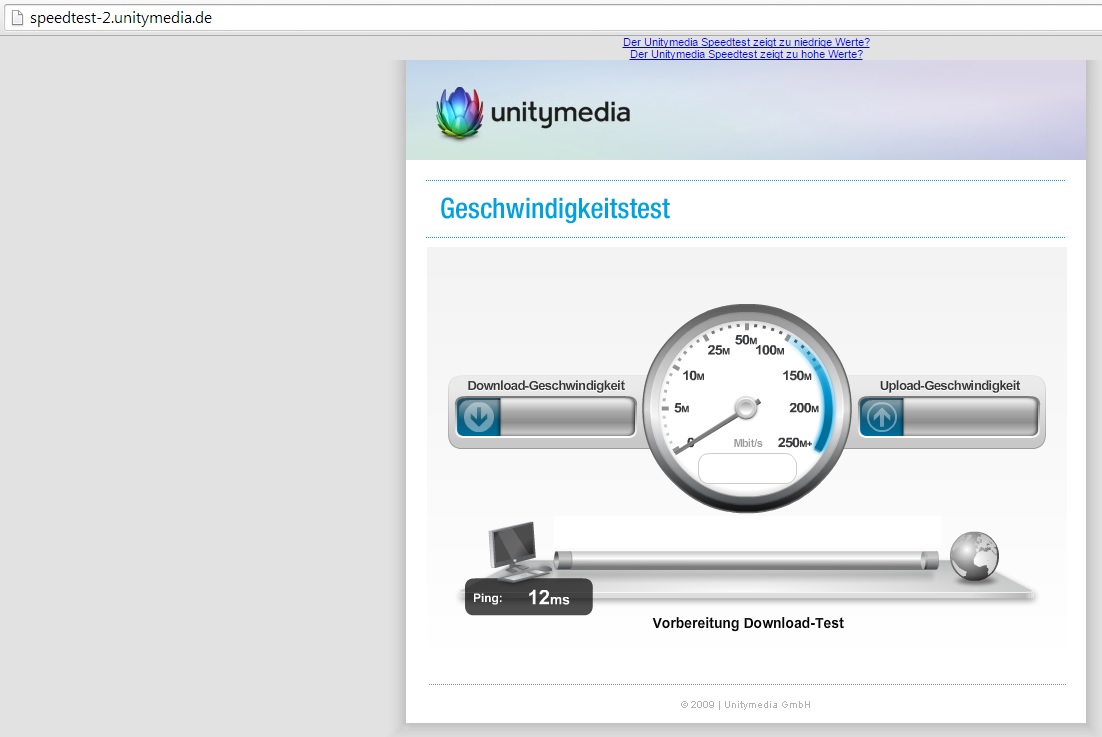Click the 25M gauge label
The width and height of the screenshot is (1102, 737).
pos(718,350)
